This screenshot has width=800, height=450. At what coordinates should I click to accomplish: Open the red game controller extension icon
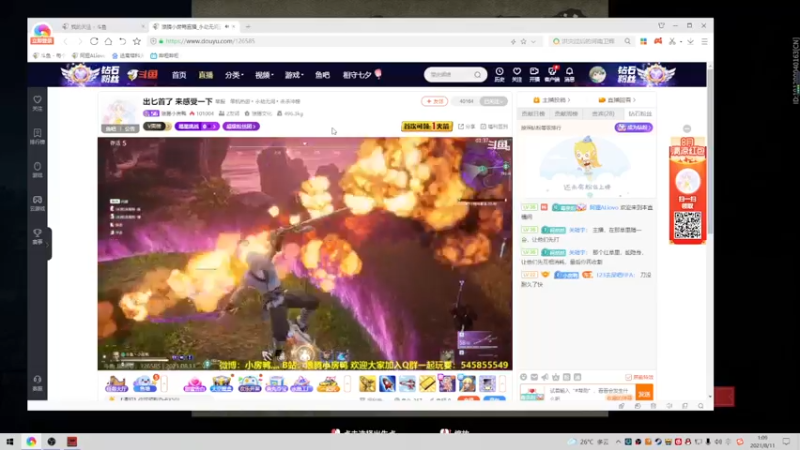coord(658,41)
